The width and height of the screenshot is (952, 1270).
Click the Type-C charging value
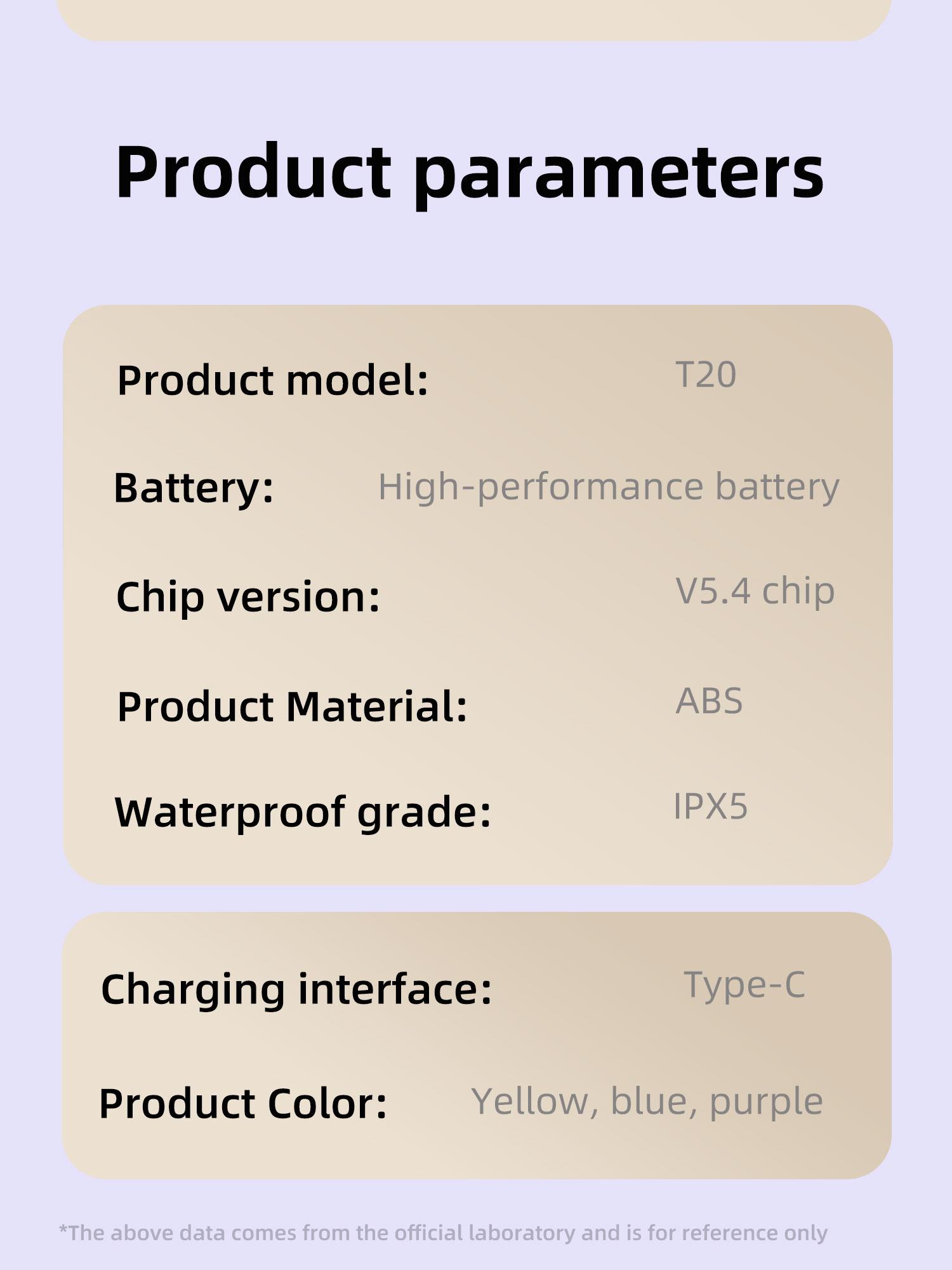pos(744,985)
